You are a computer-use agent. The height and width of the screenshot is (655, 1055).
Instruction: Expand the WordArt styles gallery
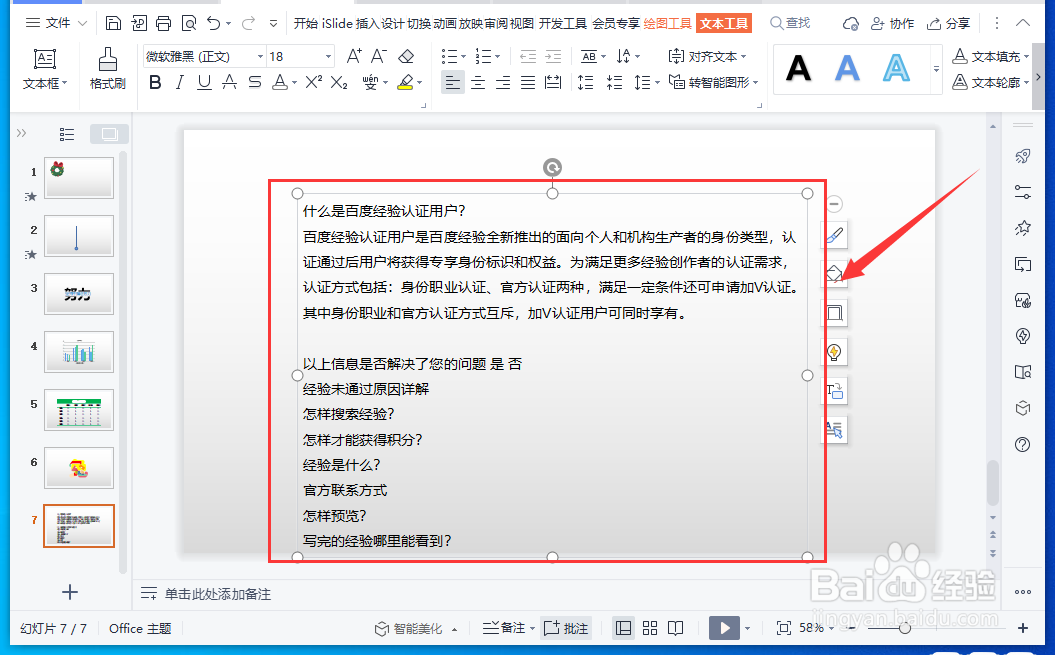936,69
